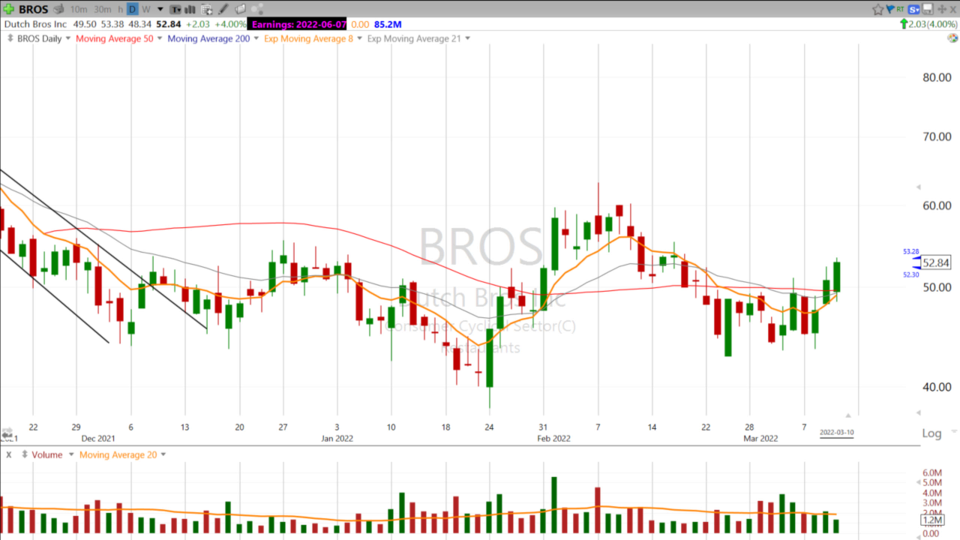
Task: Click the small arrow near the 60.00 price
Action: 918,187
